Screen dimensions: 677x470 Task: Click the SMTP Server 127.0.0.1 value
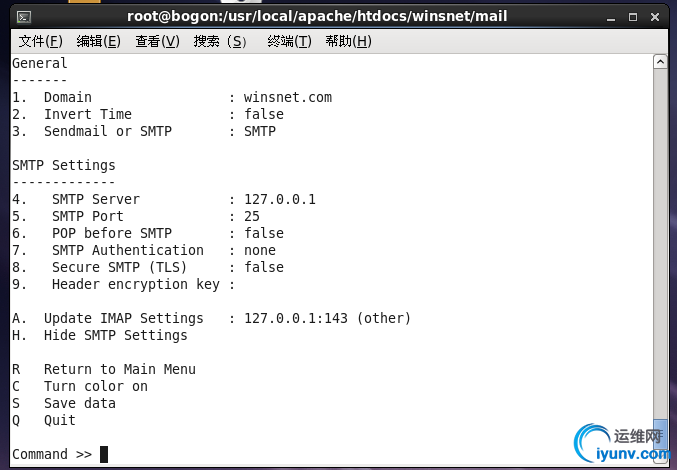coord(280,199)
